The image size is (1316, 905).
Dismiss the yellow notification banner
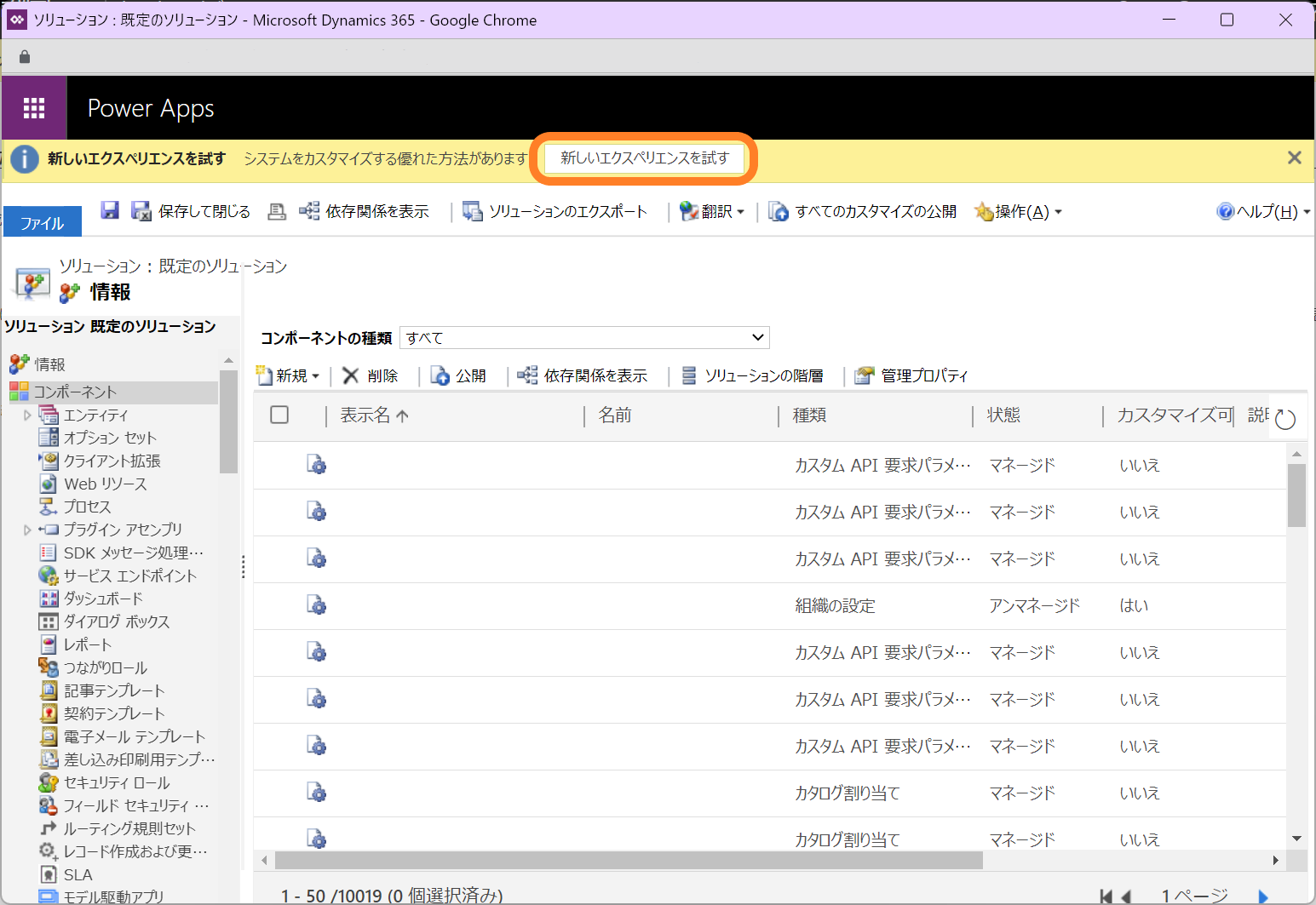pyautogui.click(x=1294, y=158)
